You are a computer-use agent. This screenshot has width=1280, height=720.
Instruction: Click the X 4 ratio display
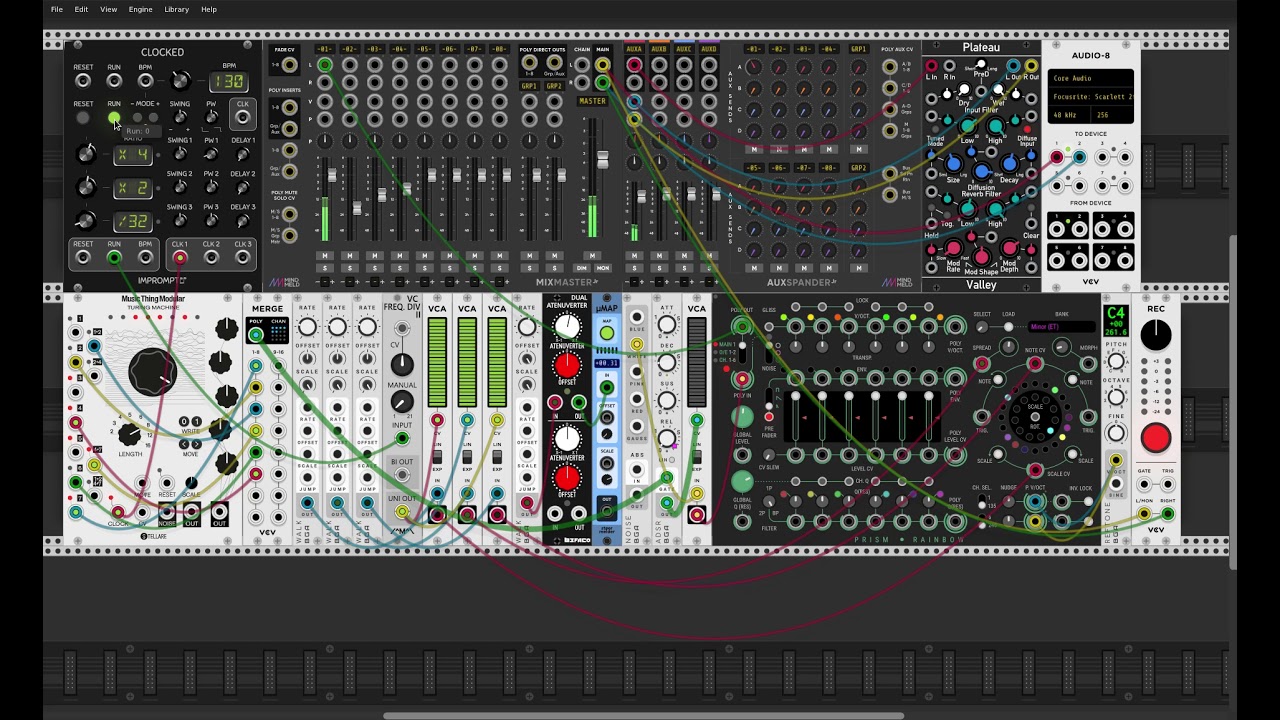point(132,155)
